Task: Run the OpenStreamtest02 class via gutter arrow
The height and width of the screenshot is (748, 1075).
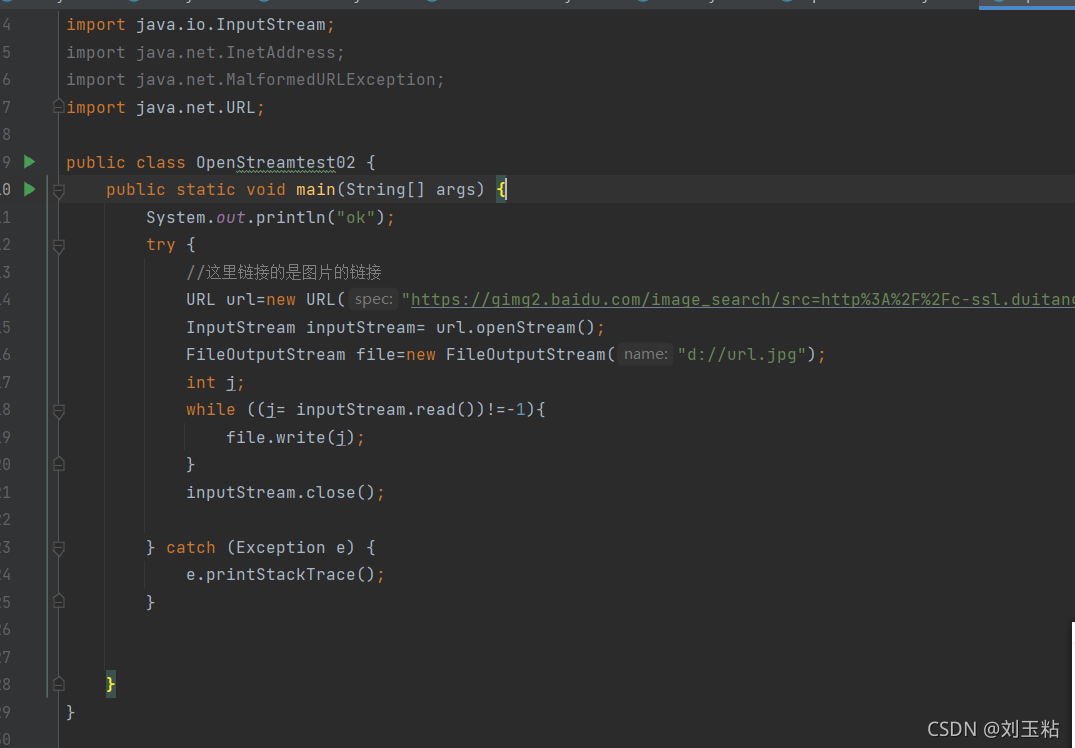Action: [x=29, y=162]
